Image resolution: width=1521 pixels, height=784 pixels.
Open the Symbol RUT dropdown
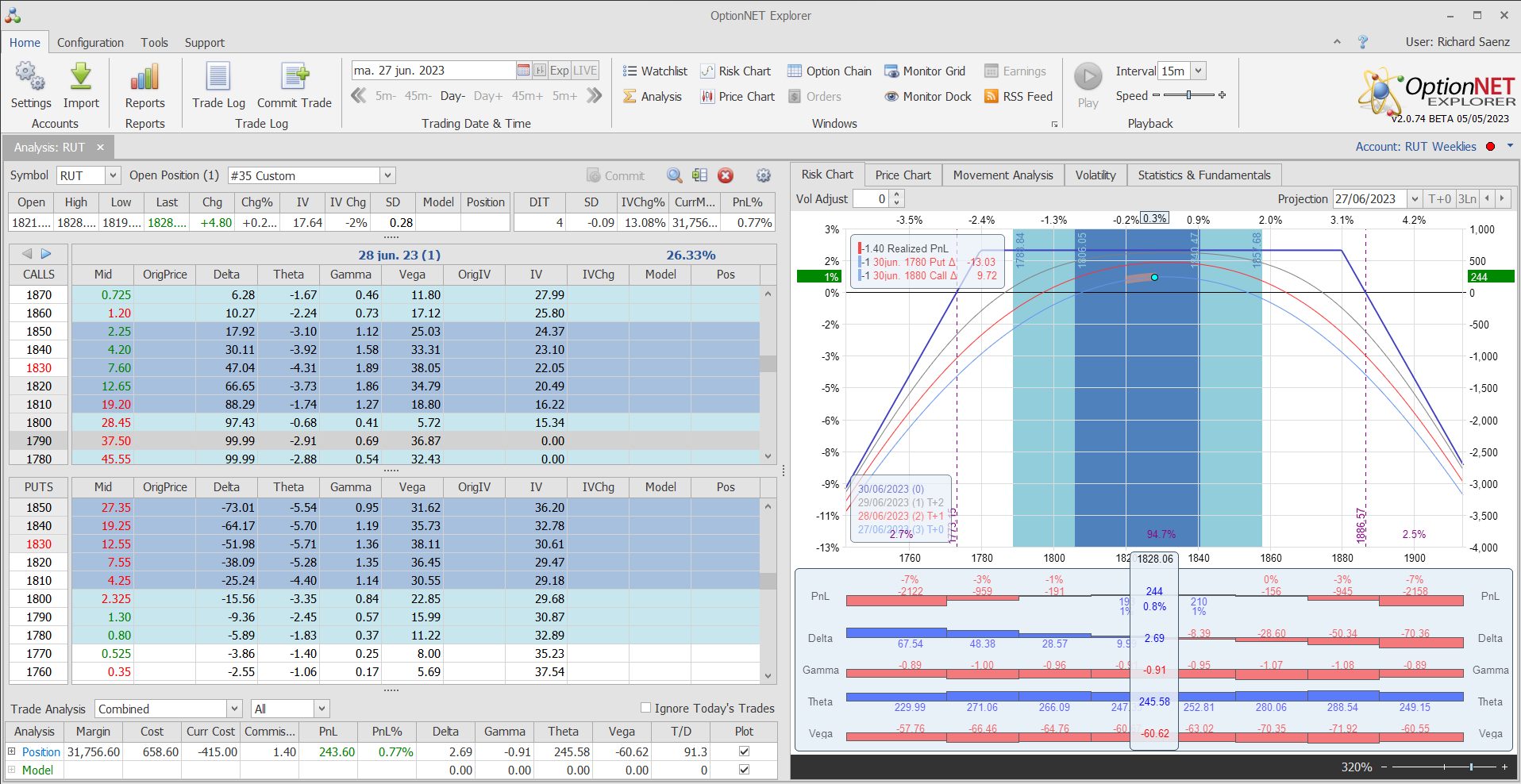113,176
